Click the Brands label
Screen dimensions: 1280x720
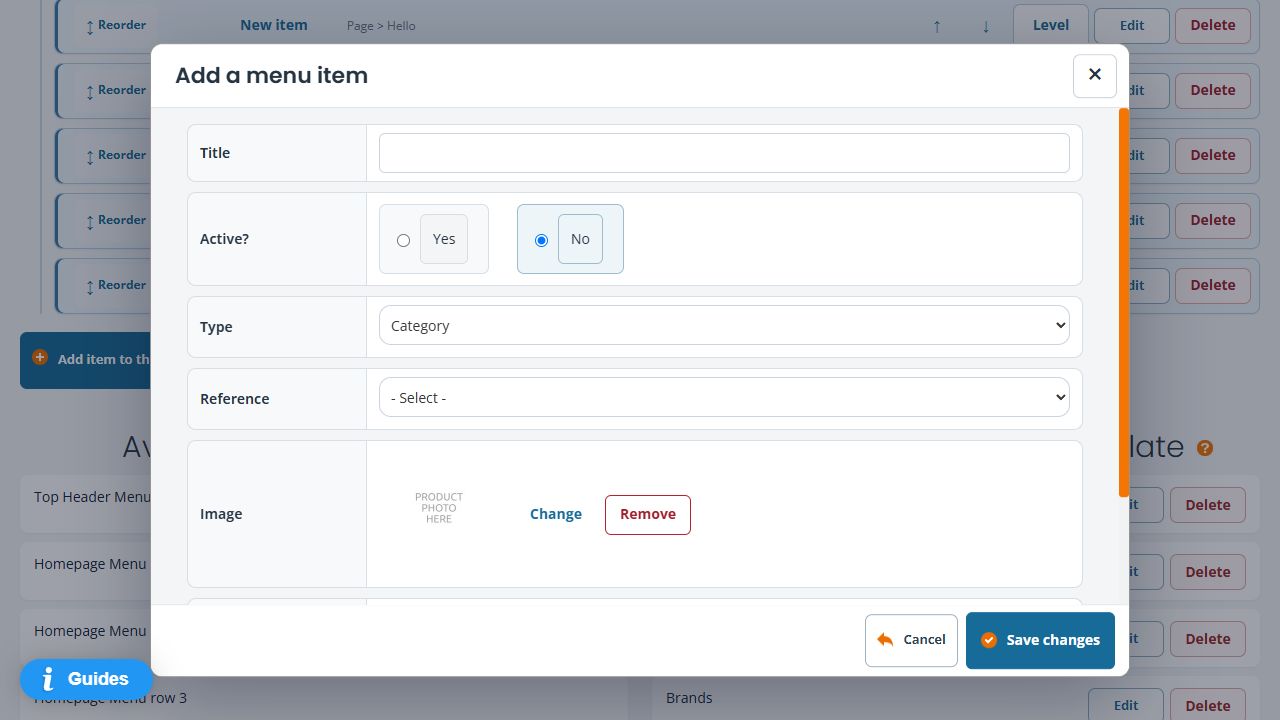(x=689, y=698)
